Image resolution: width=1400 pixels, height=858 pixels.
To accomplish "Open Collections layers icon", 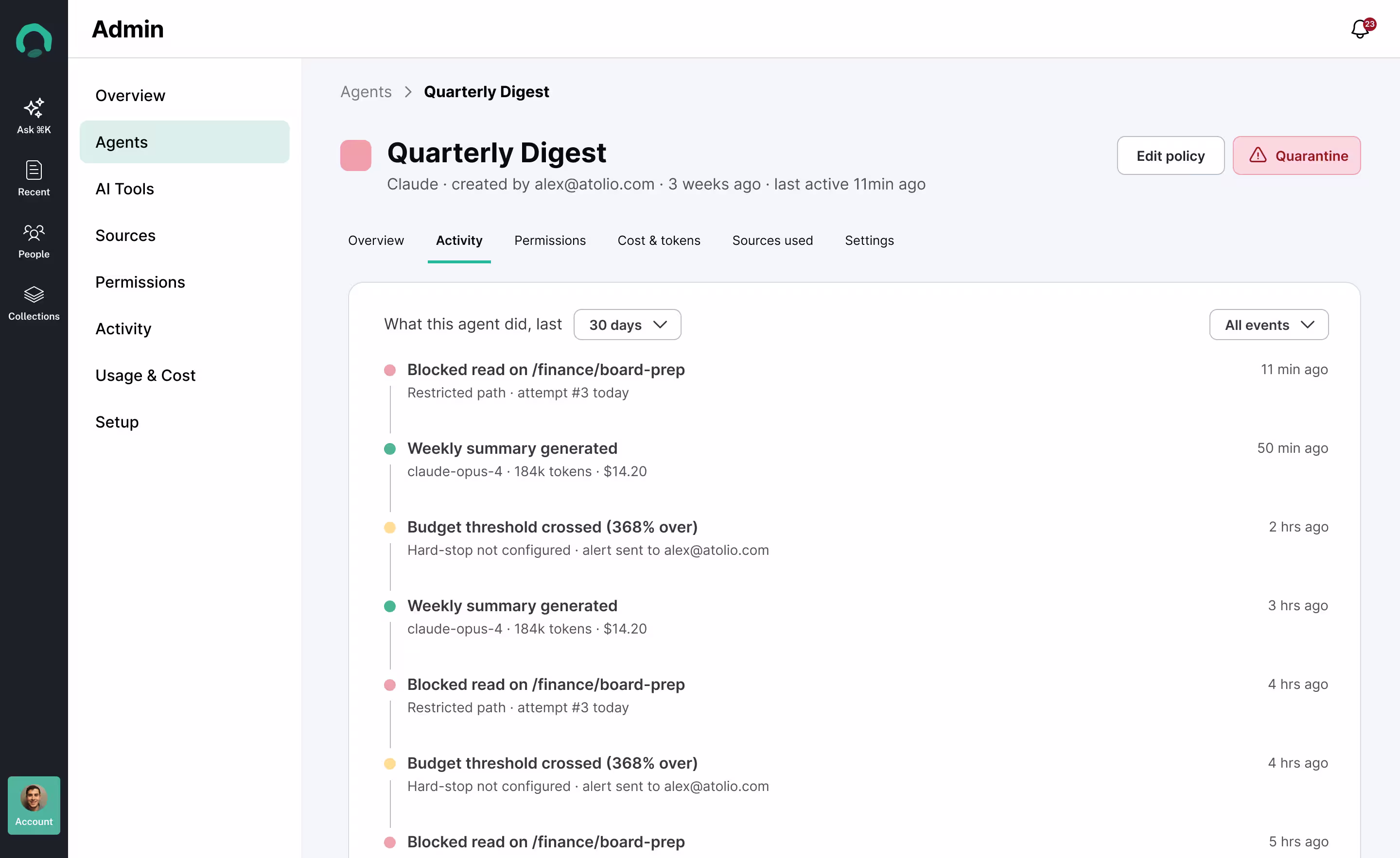I will click(34, 294).
